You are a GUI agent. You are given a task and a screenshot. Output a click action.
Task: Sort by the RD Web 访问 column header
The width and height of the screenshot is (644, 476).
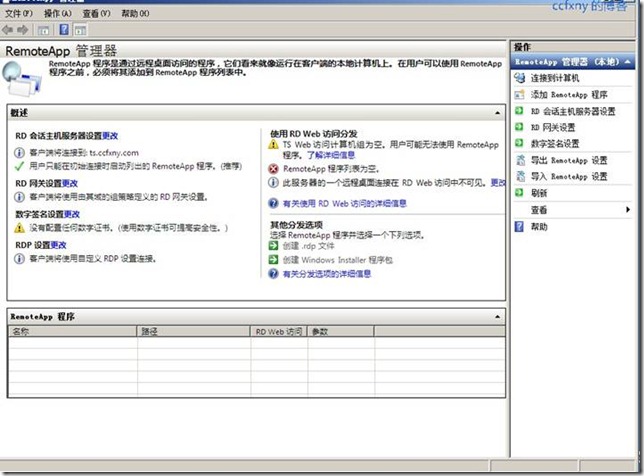(279, 331)
